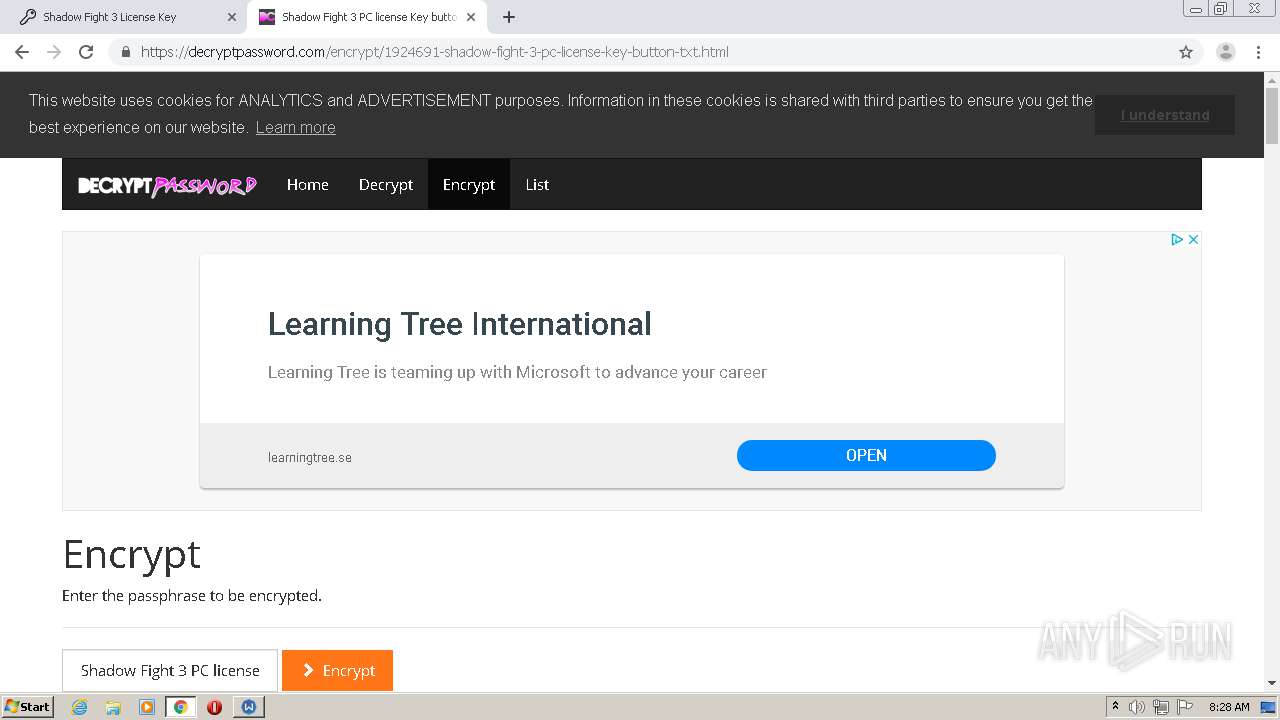Click the orange Encrypt button
The height and width of the screenshot is (720, 1280).
pos(337,670)
